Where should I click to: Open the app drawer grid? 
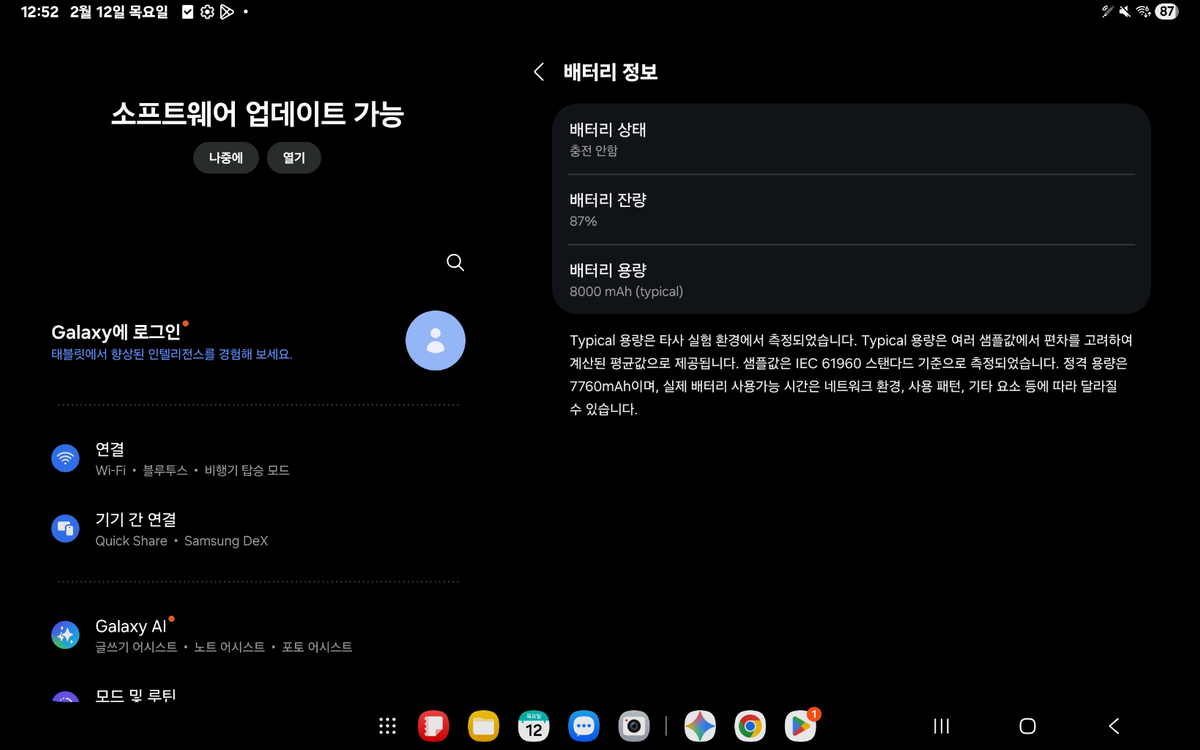point(388,727)
